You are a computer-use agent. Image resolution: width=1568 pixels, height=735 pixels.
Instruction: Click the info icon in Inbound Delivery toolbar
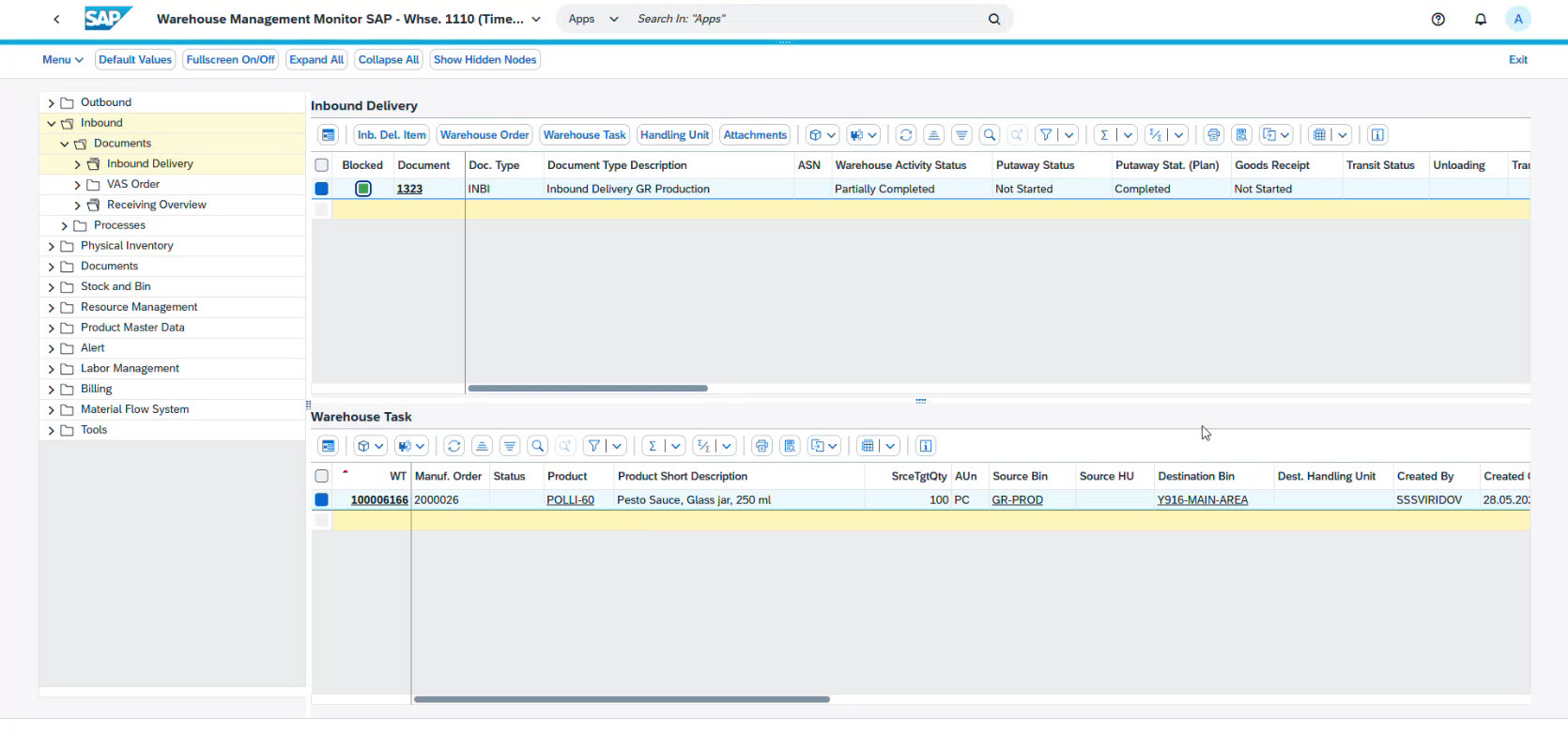pos(1377,135)
